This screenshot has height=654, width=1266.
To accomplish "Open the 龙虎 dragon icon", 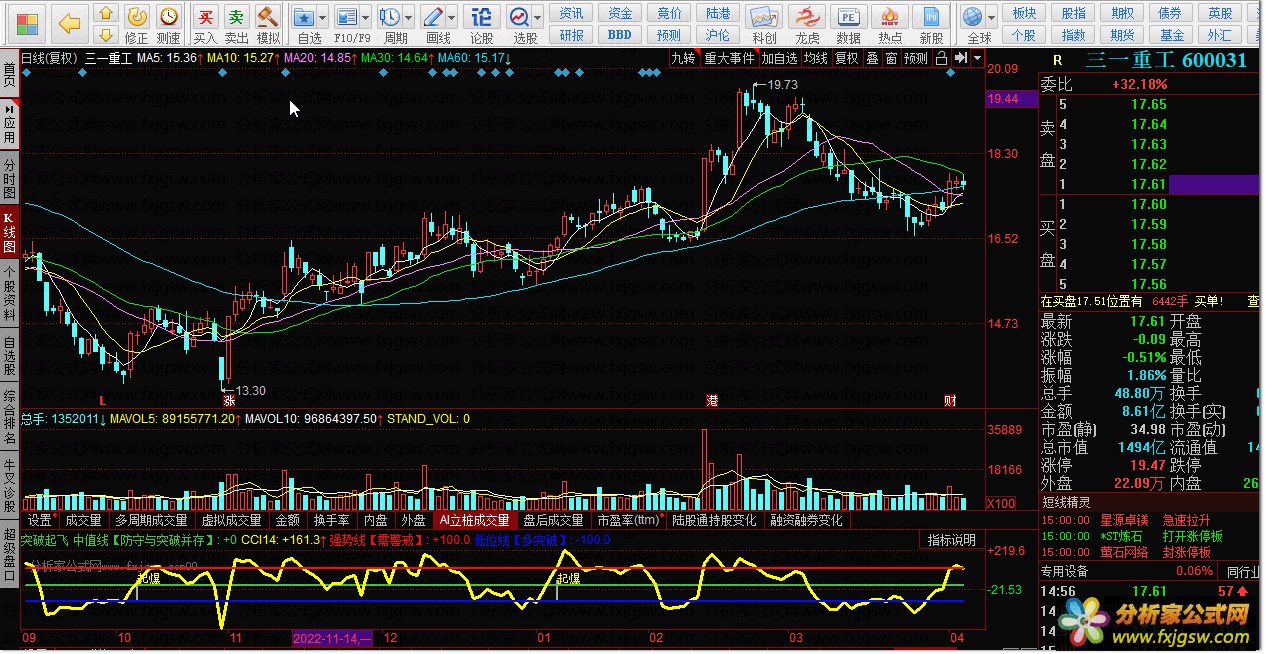I will point(807,17).
